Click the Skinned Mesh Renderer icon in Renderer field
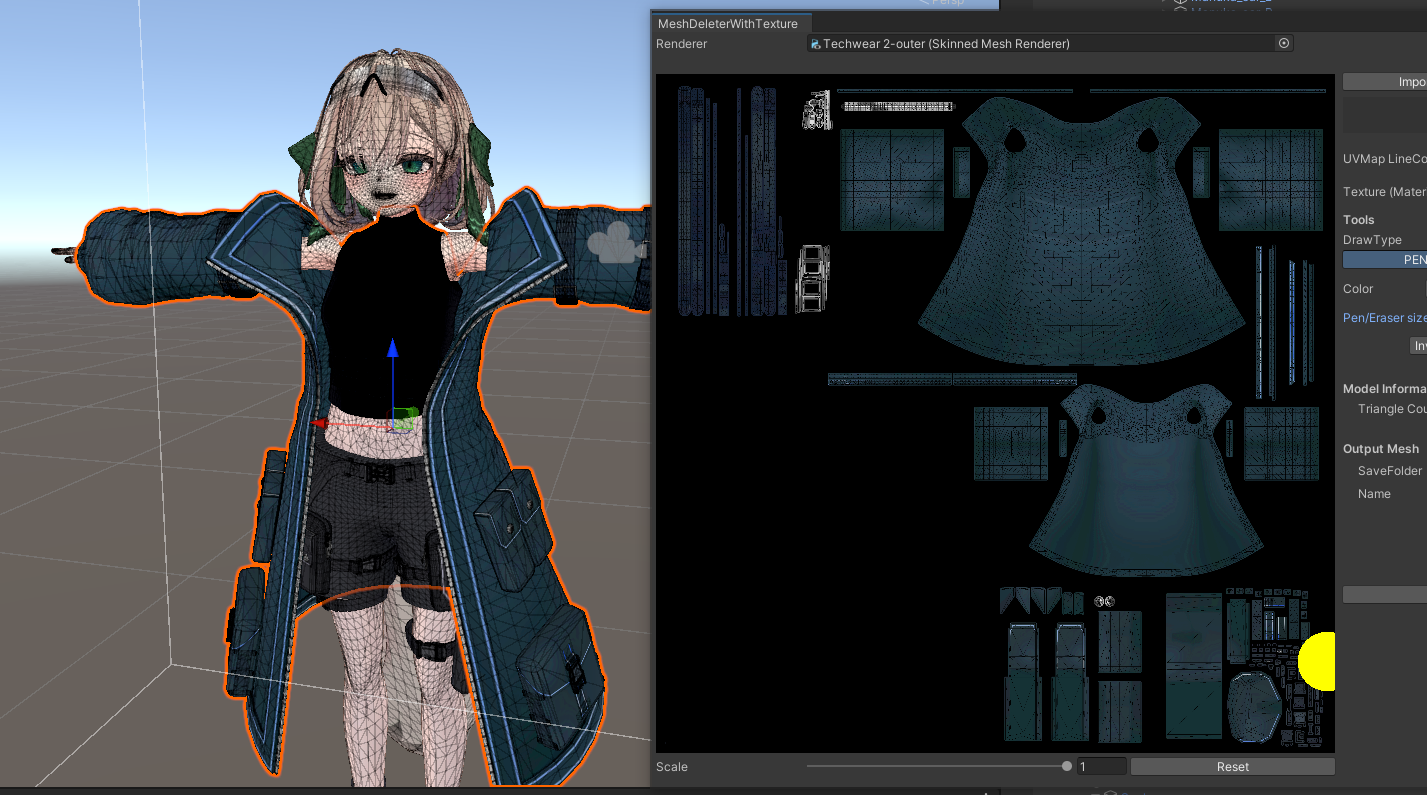Viewport: 1427px width, 795px height. point(815,44)
